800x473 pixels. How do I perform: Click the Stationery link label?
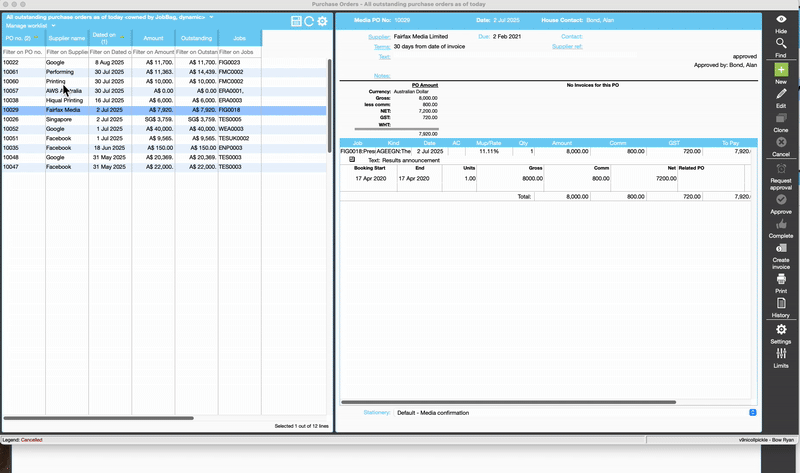click(x=377, y=413)
